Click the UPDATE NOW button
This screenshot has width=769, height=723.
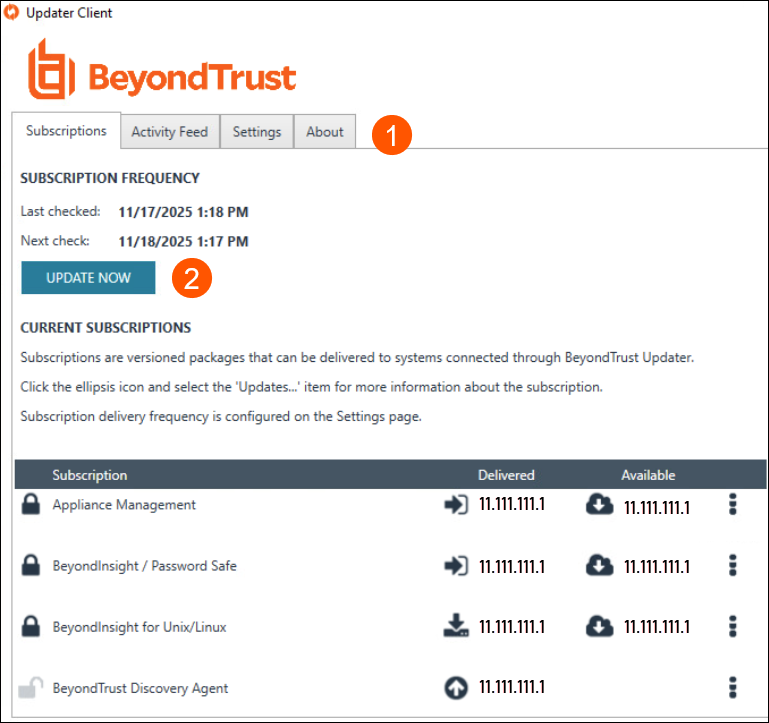(x=88, y=278)
